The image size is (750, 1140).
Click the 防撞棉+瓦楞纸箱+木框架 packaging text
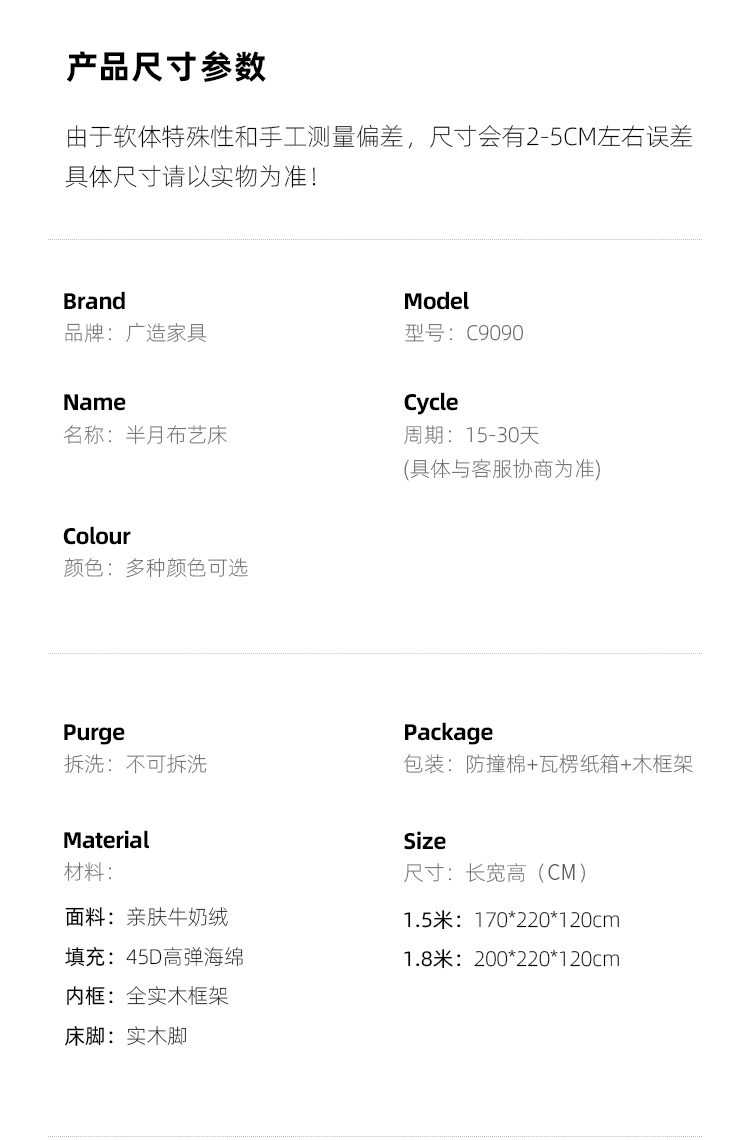point(579,764)
